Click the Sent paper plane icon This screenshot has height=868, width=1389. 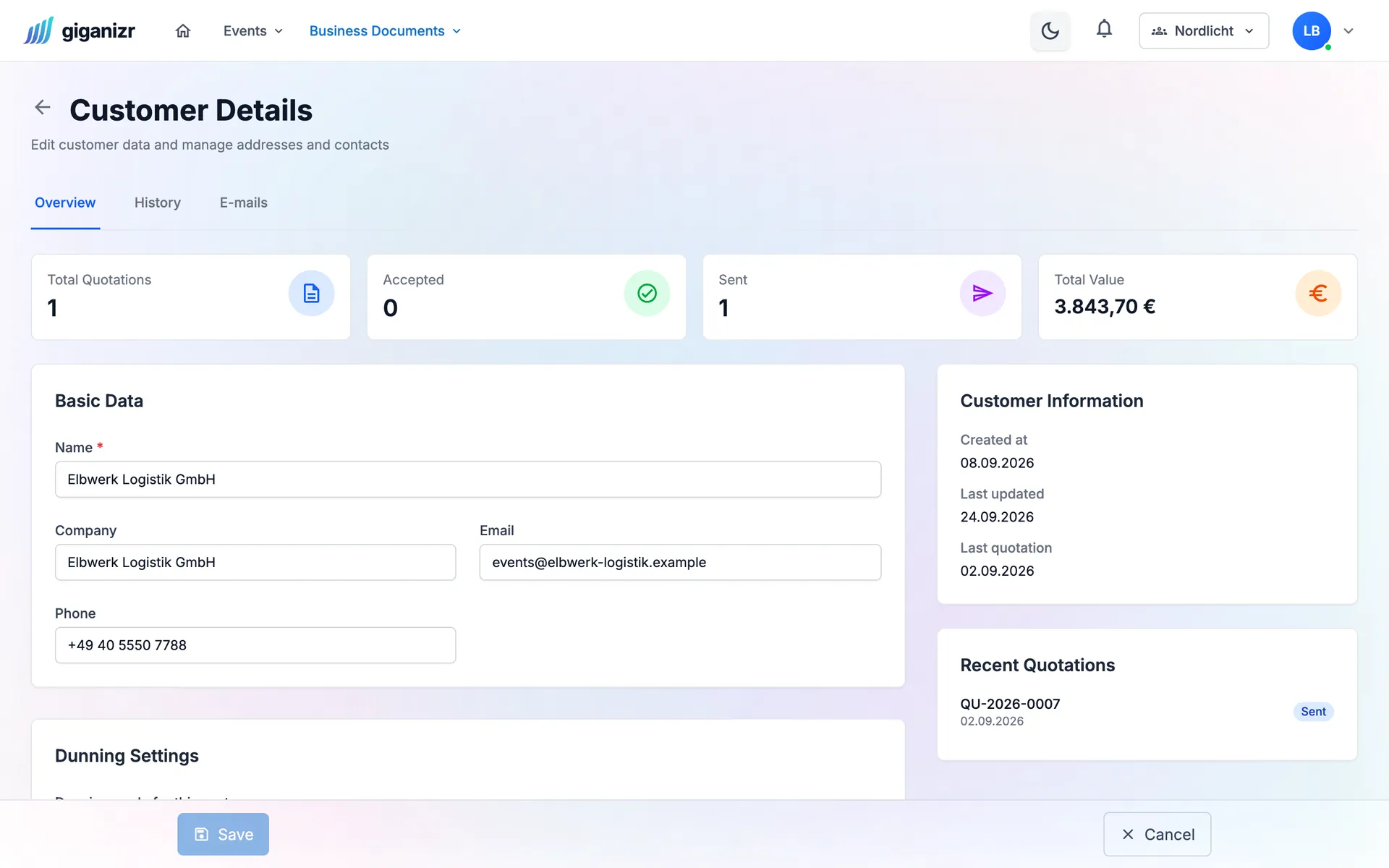[982, 293]
